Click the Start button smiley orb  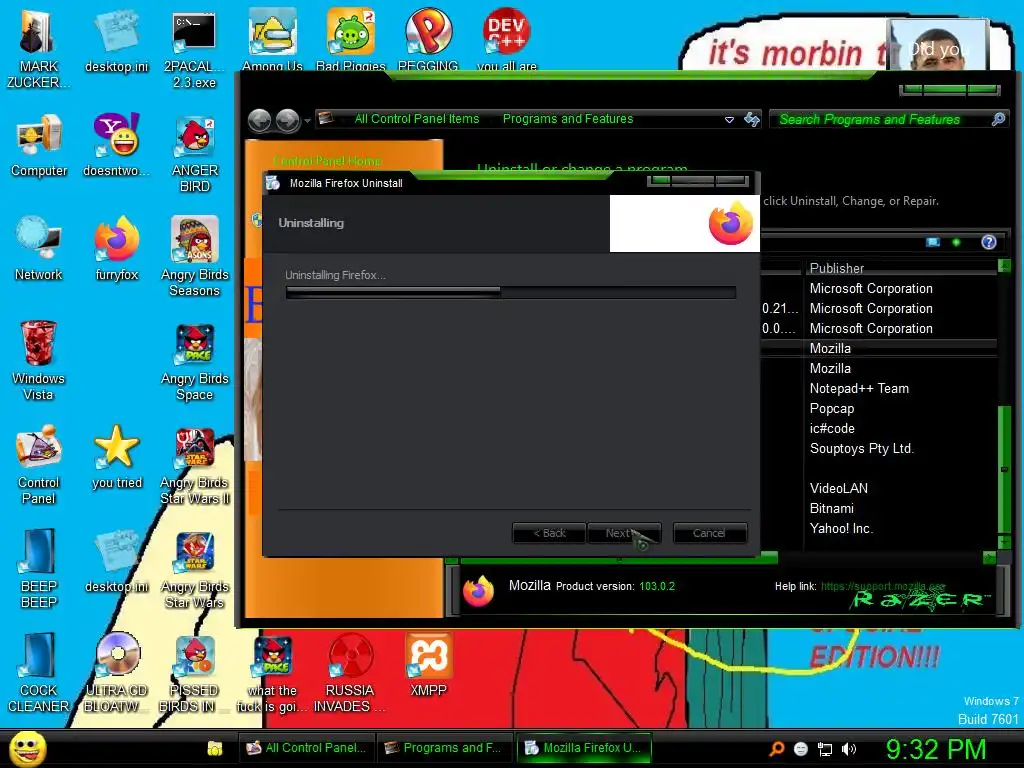(27, 748)
